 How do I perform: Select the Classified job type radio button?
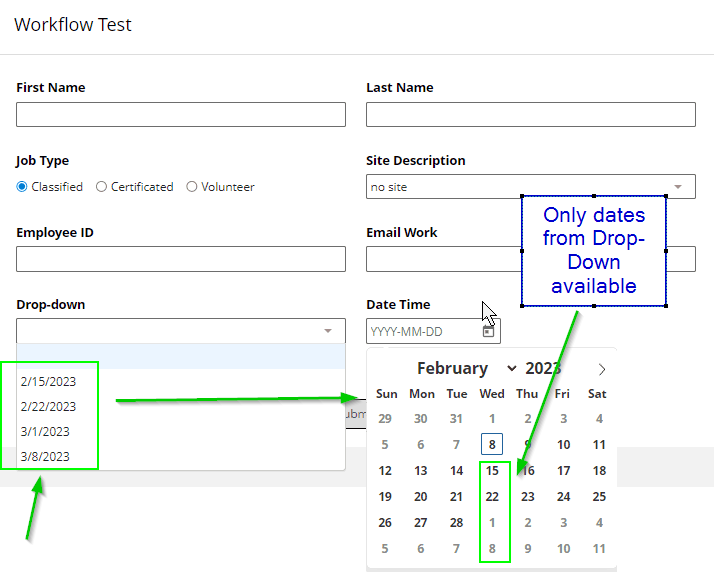click(x=22, y=187)
